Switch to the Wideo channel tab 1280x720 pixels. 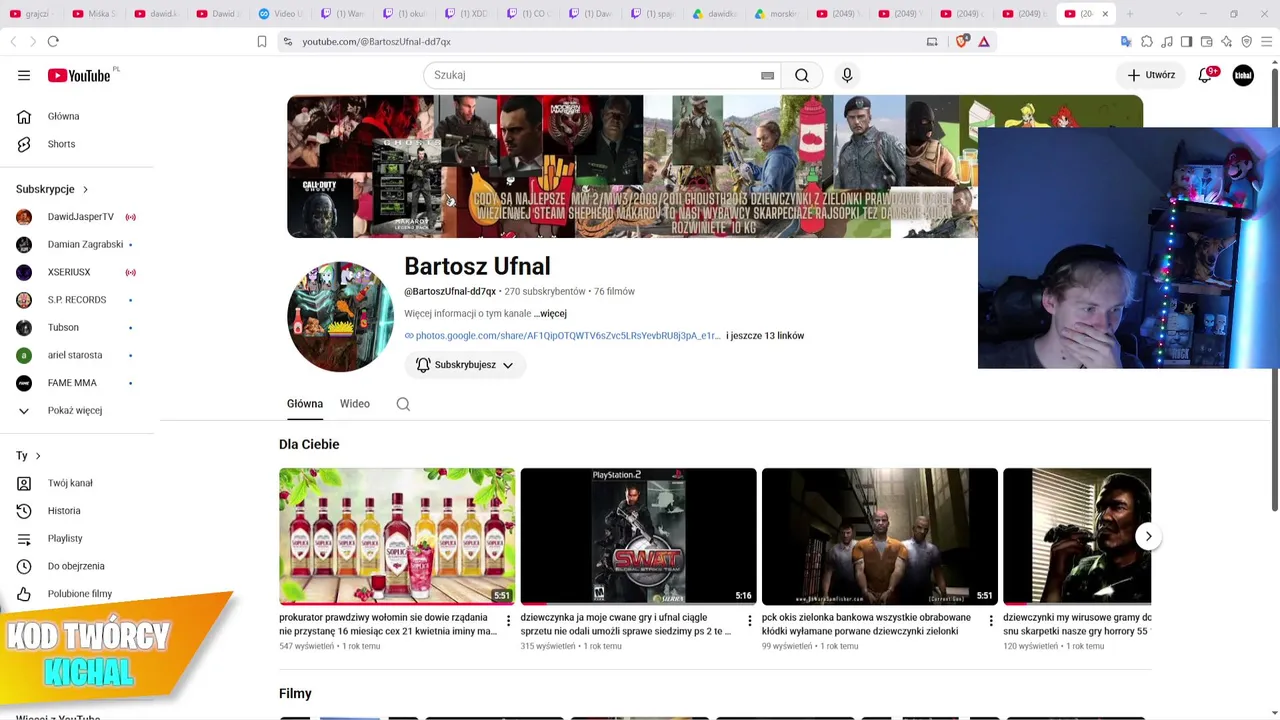(355, 404)
